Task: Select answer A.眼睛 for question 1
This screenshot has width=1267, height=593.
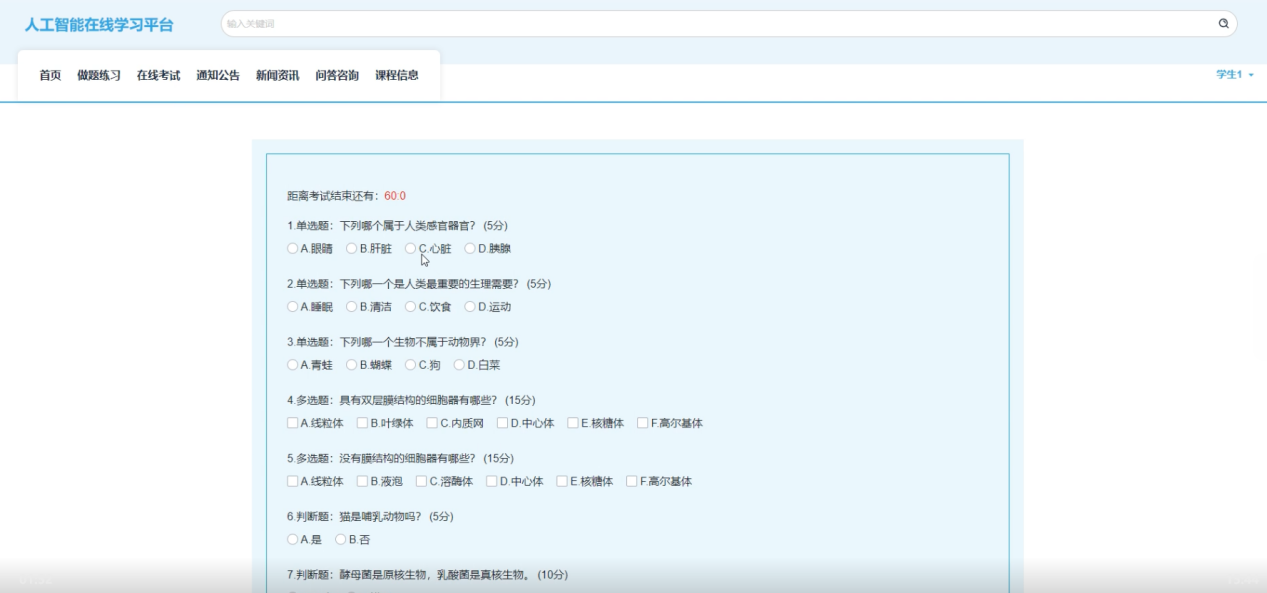Action: (293, 248)
